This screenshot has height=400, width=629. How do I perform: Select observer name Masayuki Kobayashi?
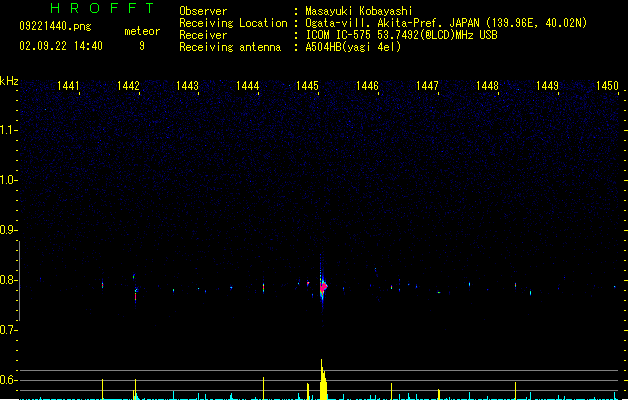coord(359,11)
